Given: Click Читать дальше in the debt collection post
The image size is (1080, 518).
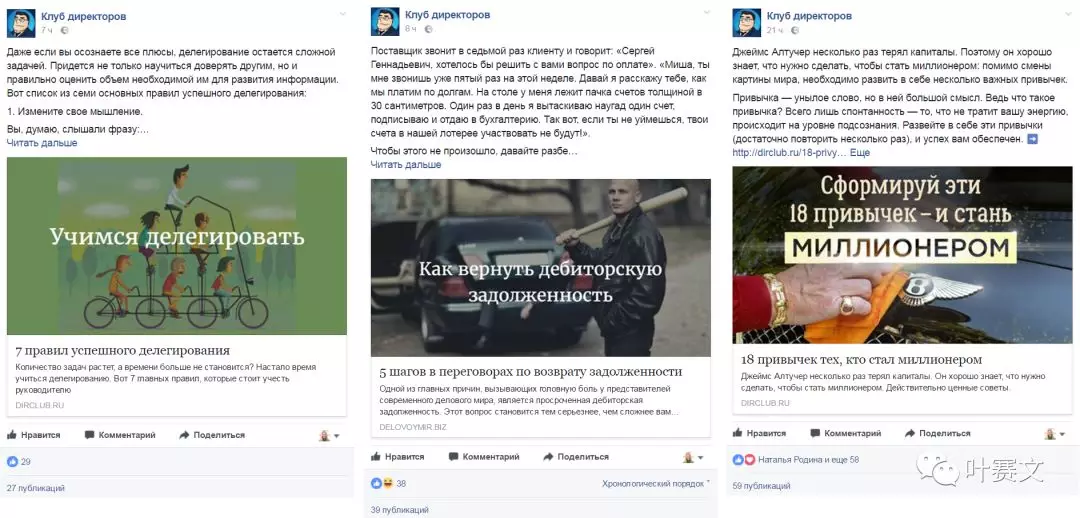Looking at the screenshot, I should (x=406, y=165).
